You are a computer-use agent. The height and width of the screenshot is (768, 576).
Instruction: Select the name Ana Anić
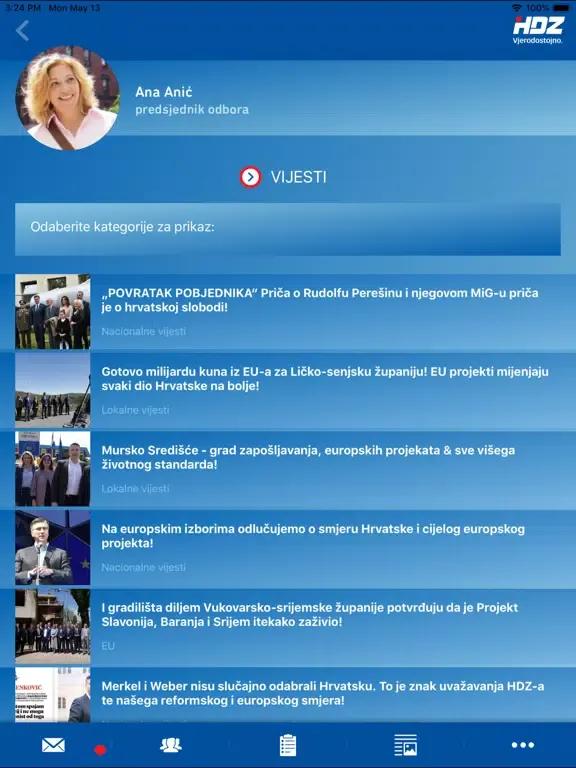(164, 92)
